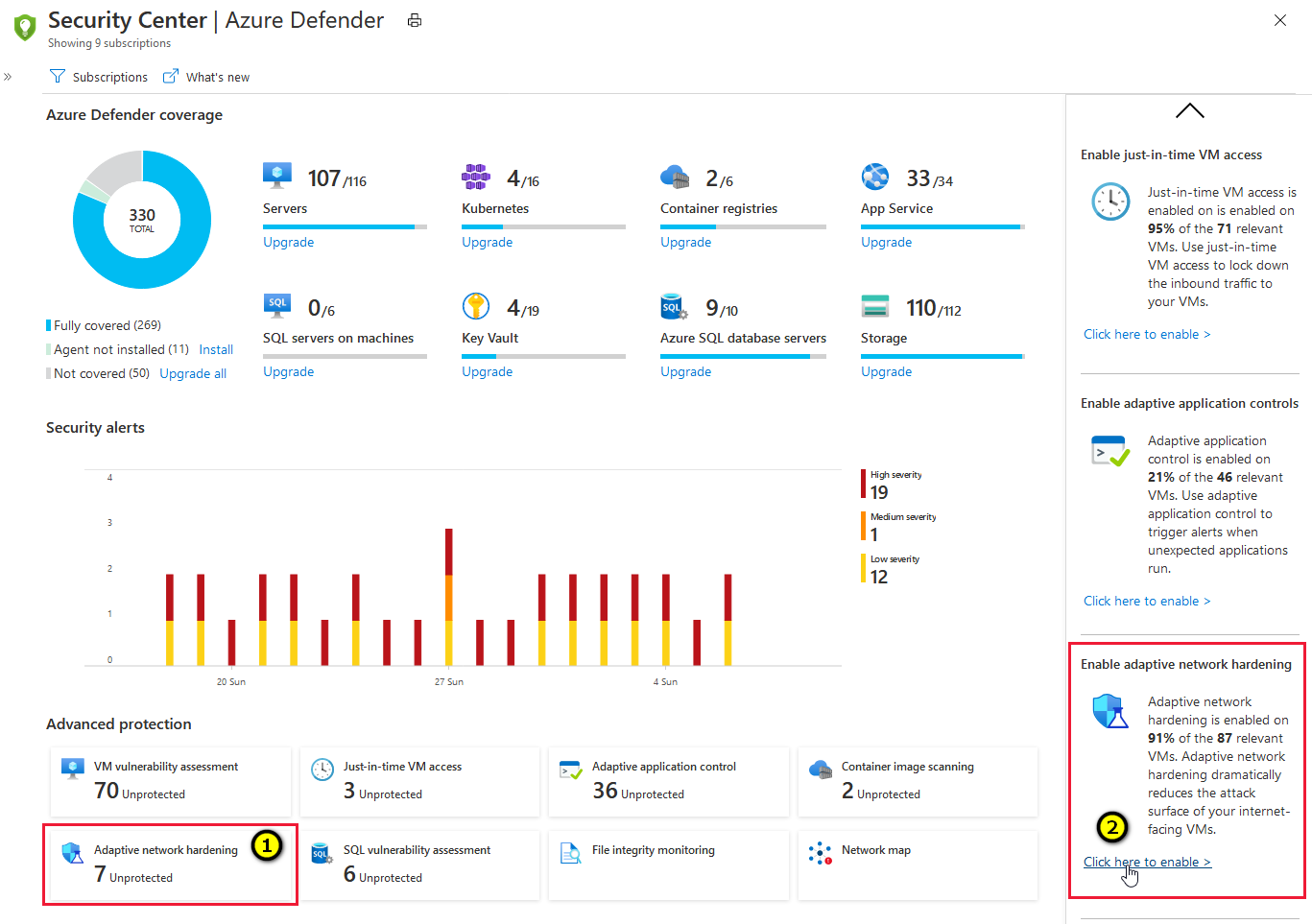Click the Subscriptions funnel icon
This screenshot has height=924, width=1312.
tap(58, 77)
